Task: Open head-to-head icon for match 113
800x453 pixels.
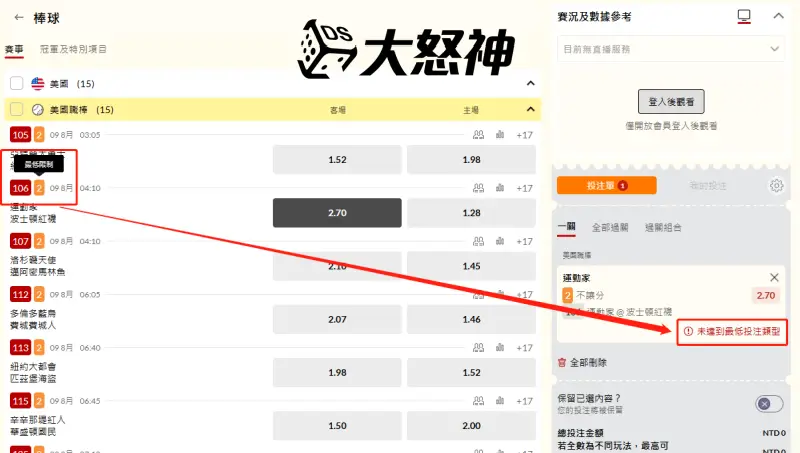Action: click(479, 347)
